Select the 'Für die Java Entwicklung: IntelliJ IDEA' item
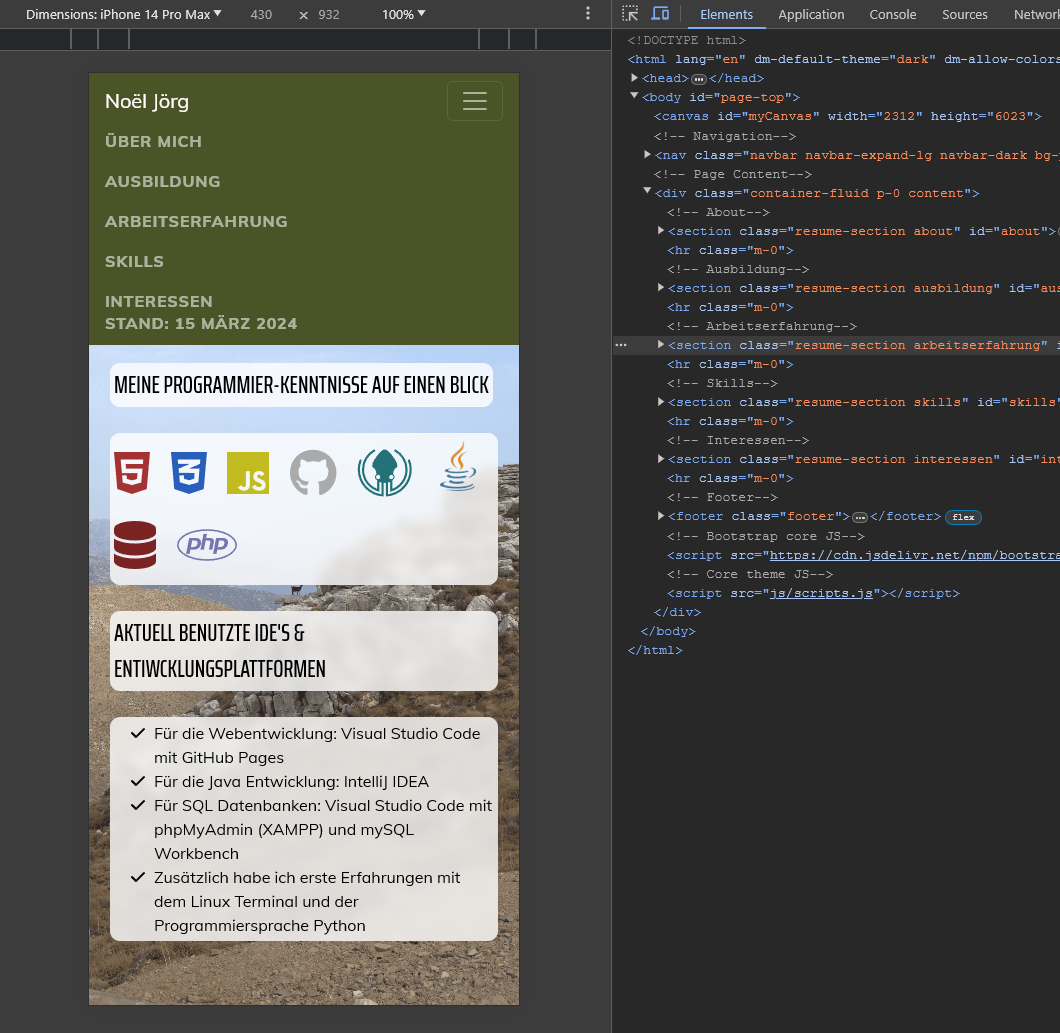The width and height of the screenshot is (1060, 1033). click(x=291, y=782)
